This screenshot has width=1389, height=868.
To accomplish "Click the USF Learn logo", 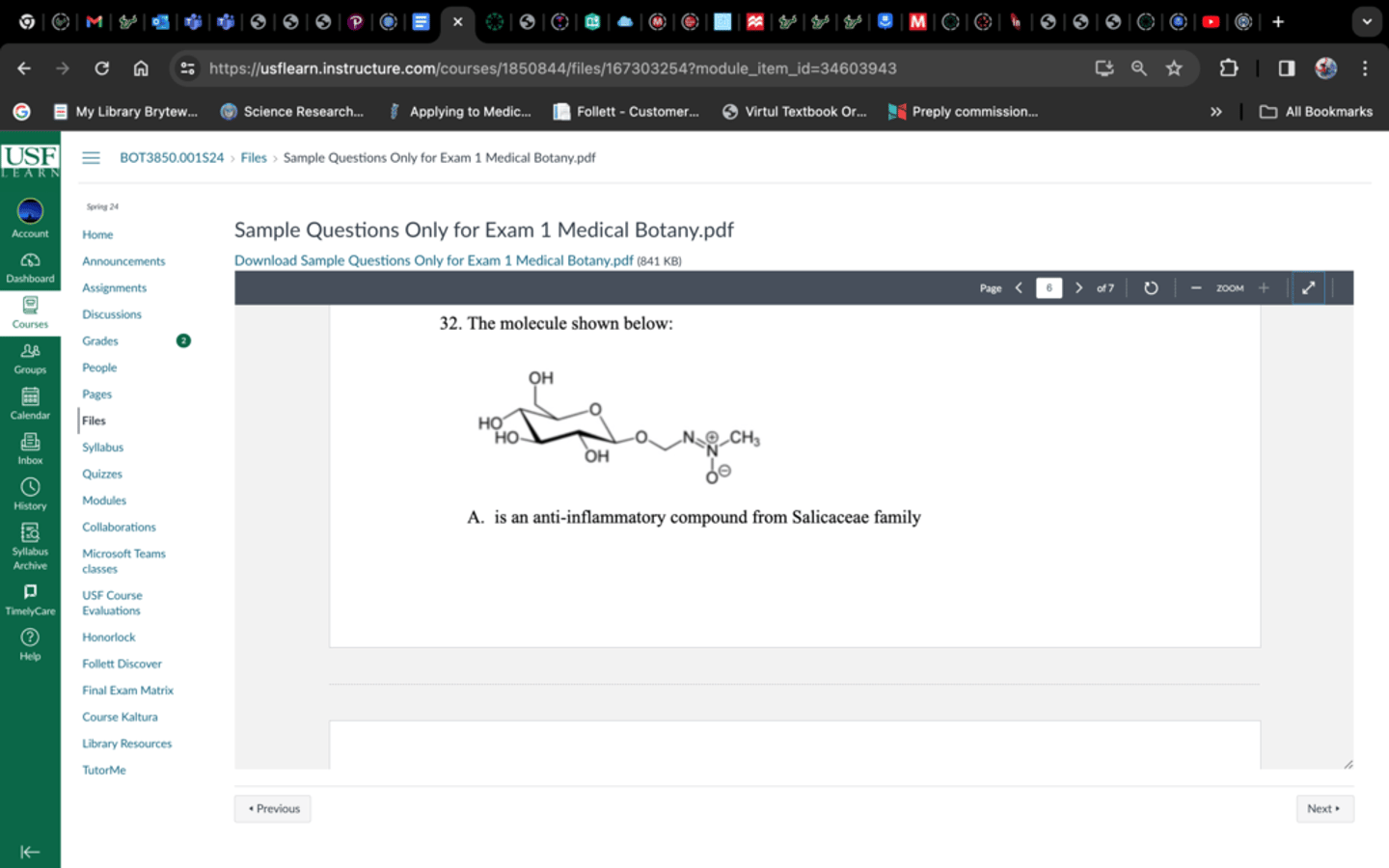I will (30, 160).
